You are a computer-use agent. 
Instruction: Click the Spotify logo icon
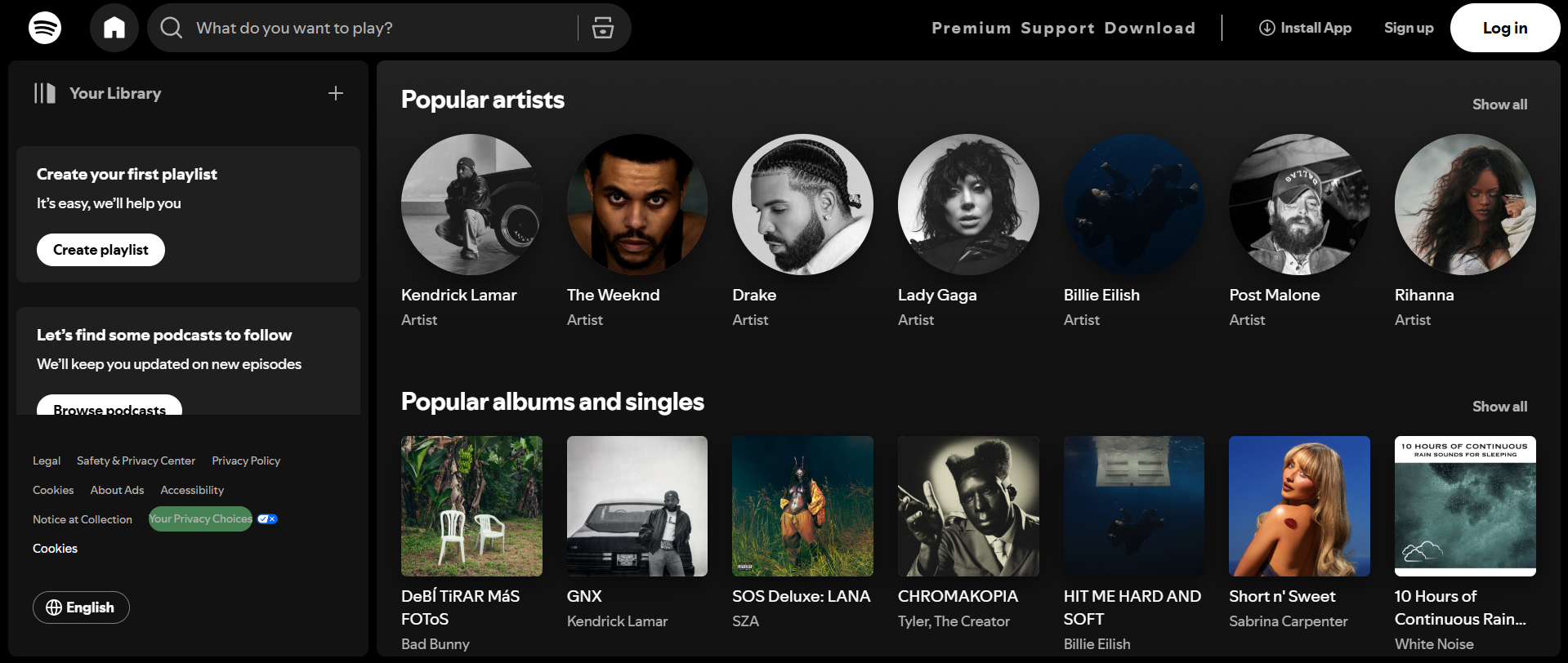45,28
